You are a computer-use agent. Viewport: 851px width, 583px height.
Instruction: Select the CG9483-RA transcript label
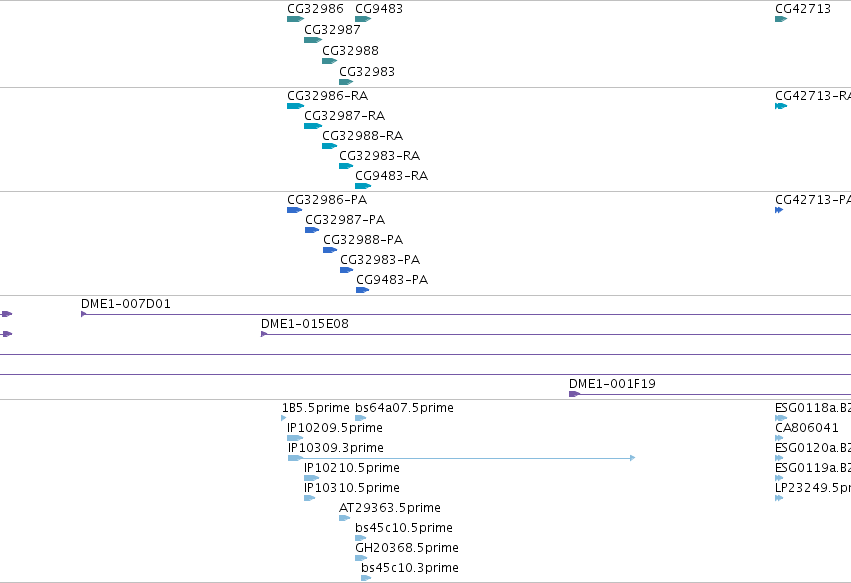[391, 176]
